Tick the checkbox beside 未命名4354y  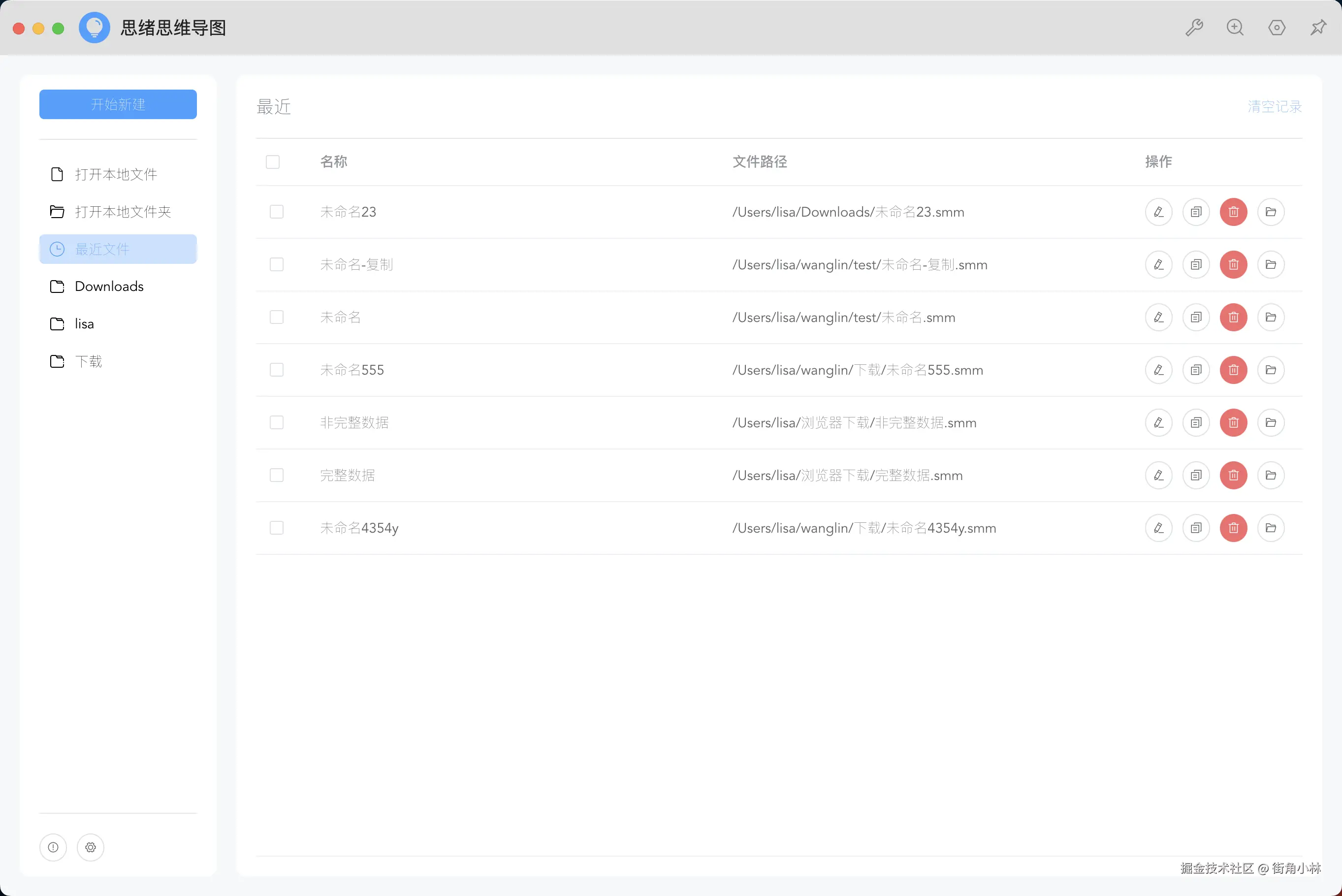277,528
